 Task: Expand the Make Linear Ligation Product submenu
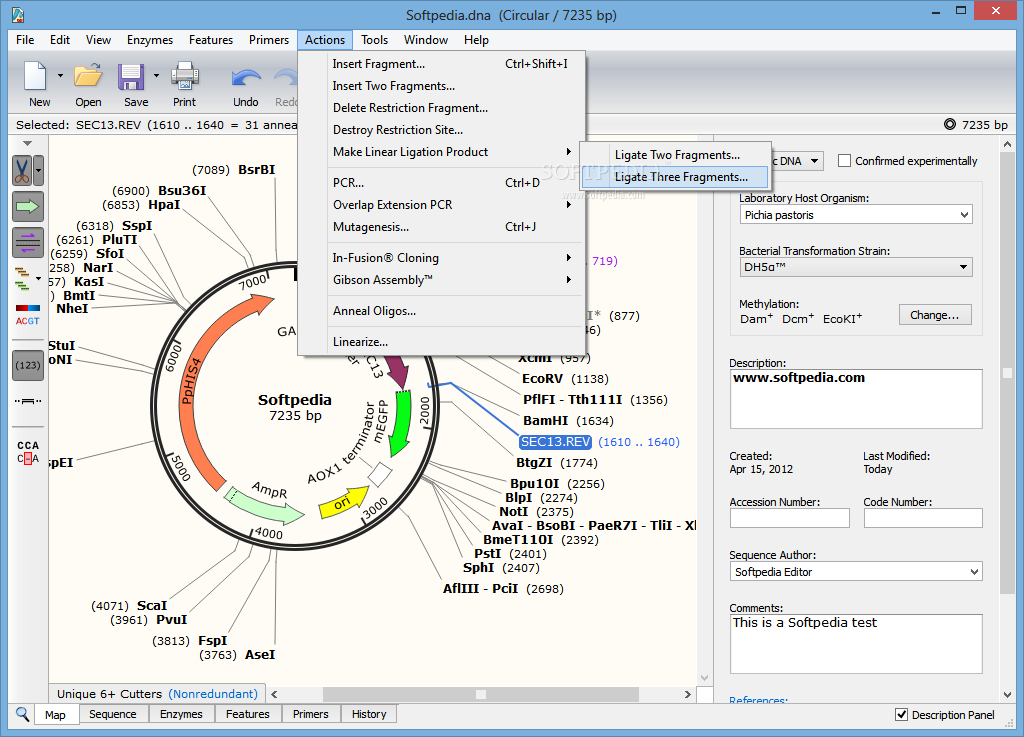click(451, 151)
